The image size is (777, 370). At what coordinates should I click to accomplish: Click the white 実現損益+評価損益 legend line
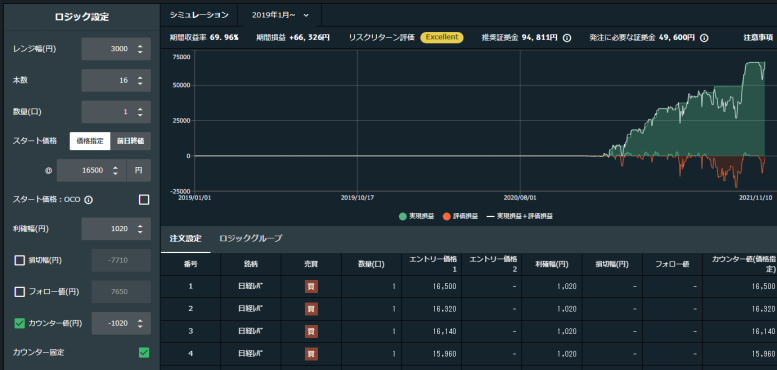(491, 216)
